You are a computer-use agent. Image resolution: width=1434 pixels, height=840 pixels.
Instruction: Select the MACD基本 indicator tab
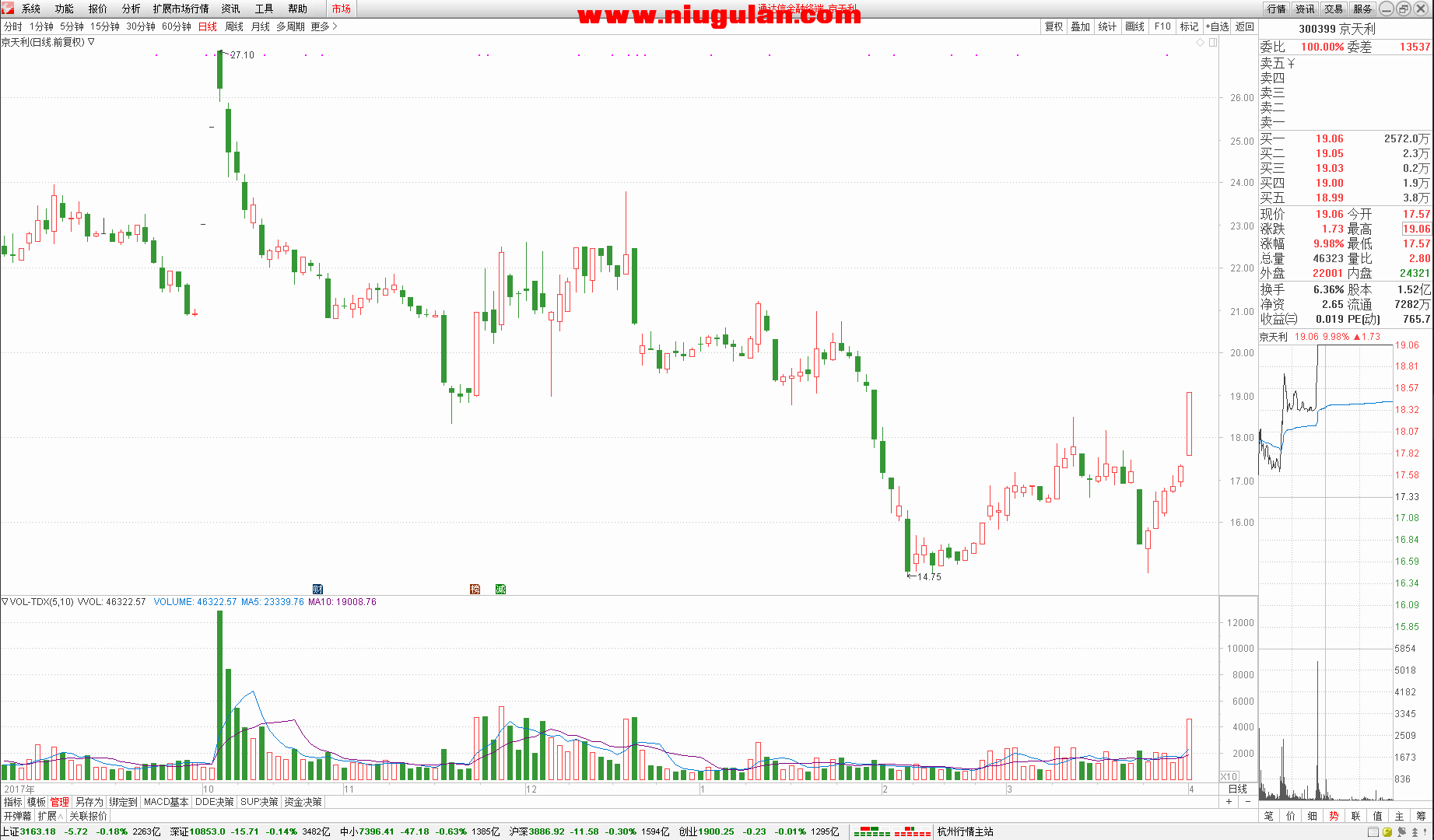(x=166, y=802)
